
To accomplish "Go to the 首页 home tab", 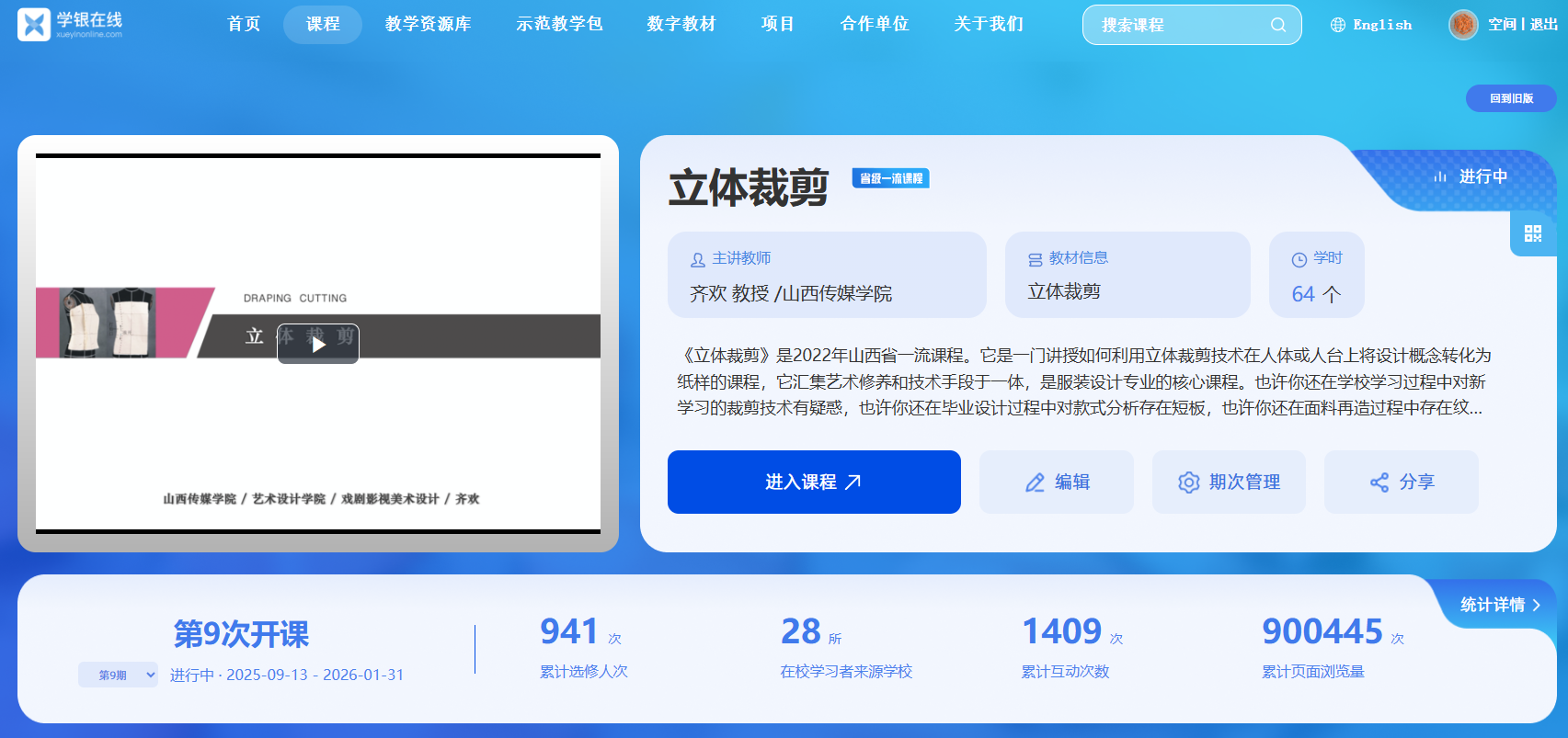I will (x=244, y=24).
